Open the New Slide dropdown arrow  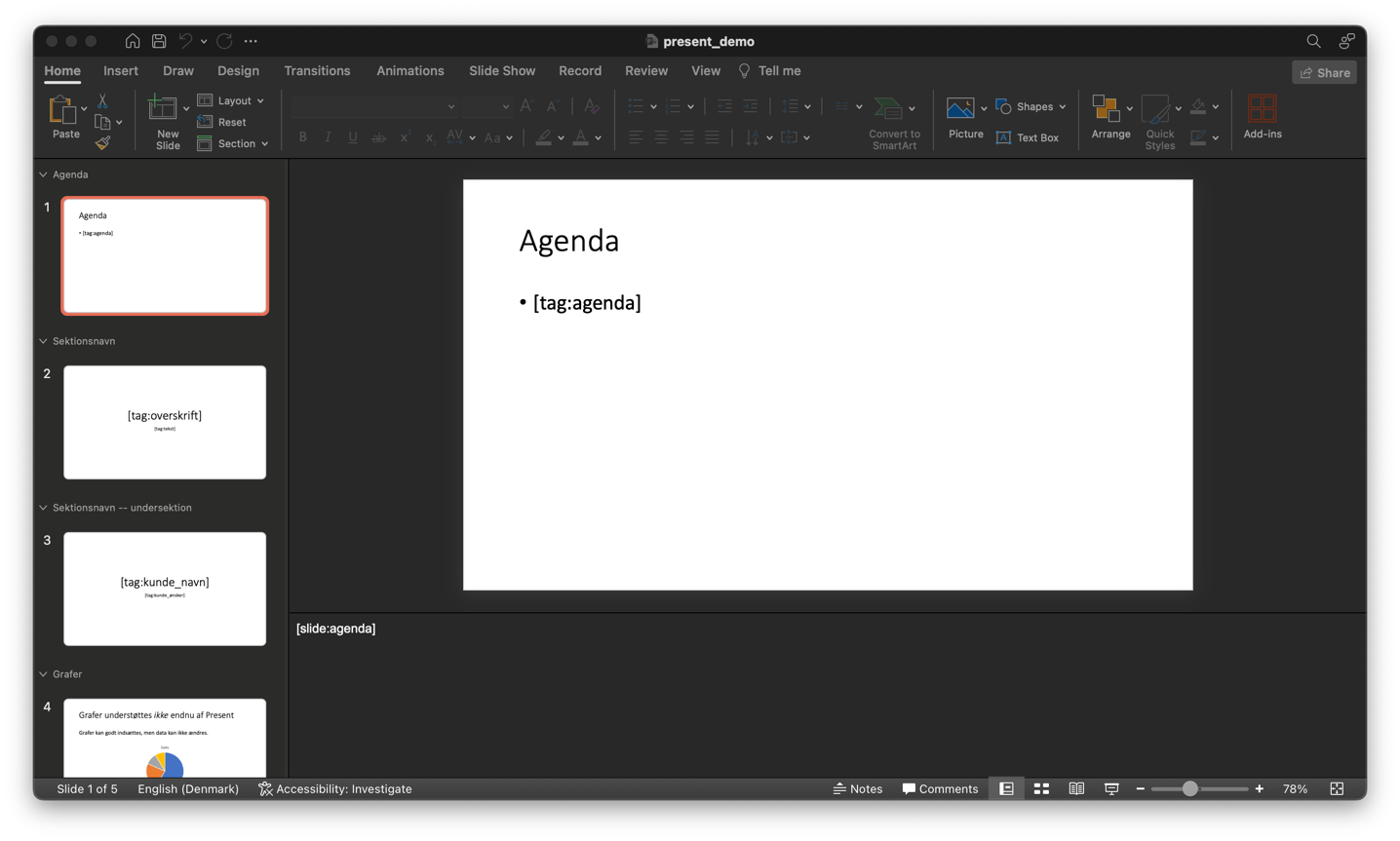point(186,109)
